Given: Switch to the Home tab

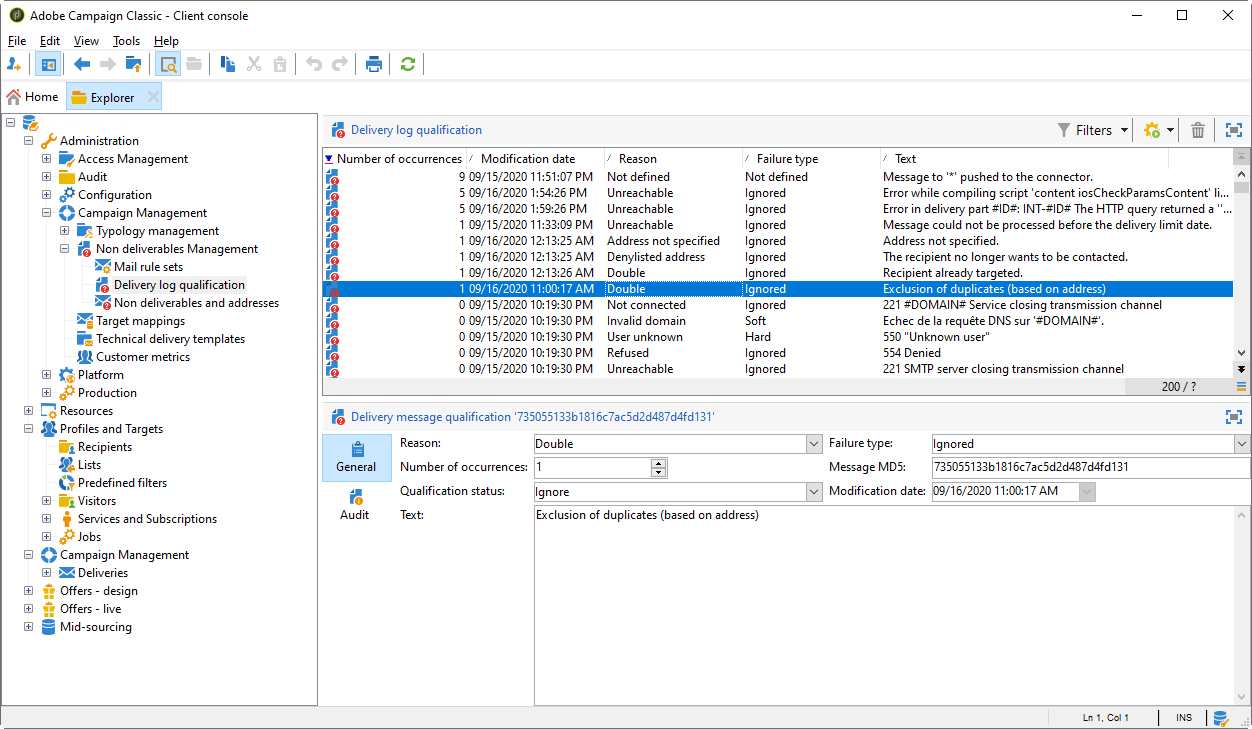Looking at the screenshot, I should (33, 97).
